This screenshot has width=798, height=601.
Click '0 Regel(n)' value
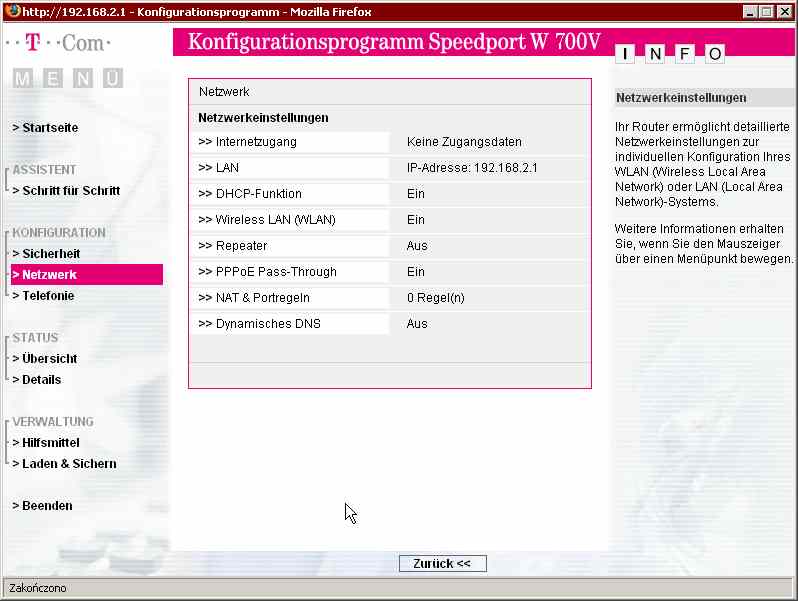(x=436, y=298)
